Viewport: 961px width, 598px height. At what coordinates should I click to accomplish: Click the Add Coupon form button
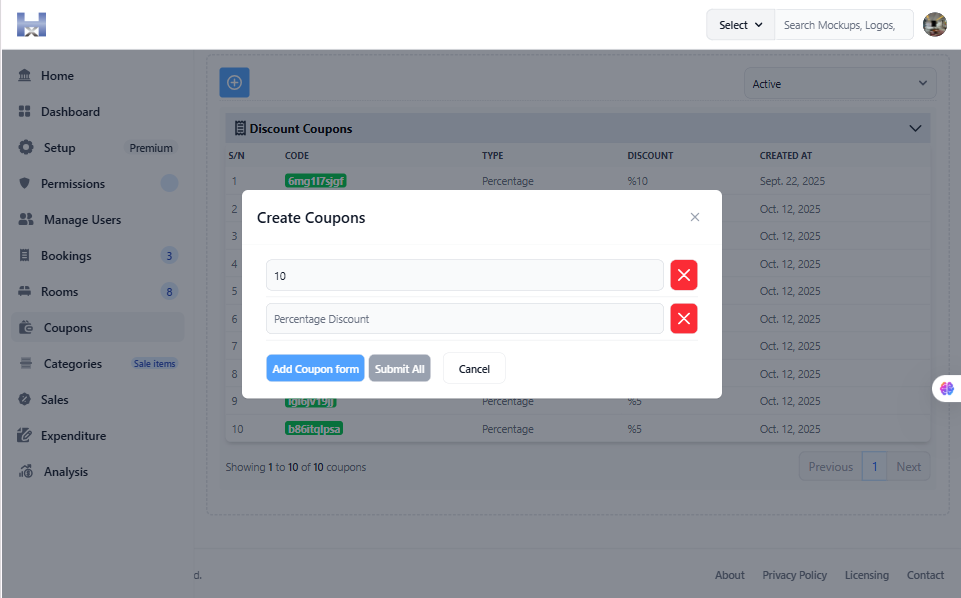coord(315,368)
